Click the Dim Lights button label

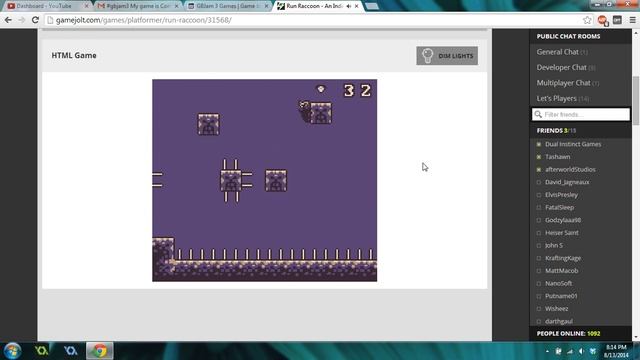(456, 56)
